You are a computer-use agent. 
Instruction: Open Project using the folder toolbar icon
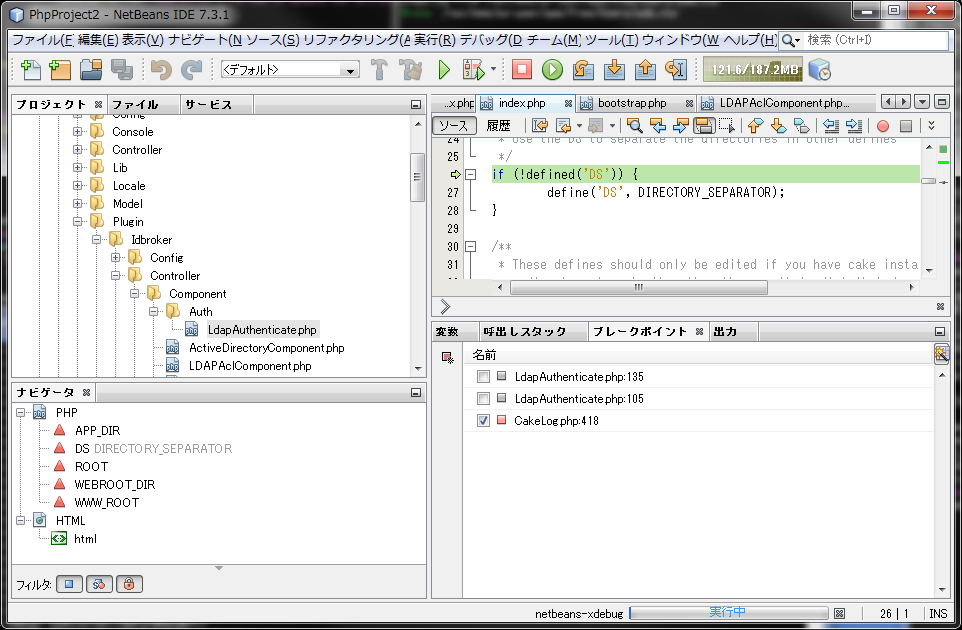91,69
